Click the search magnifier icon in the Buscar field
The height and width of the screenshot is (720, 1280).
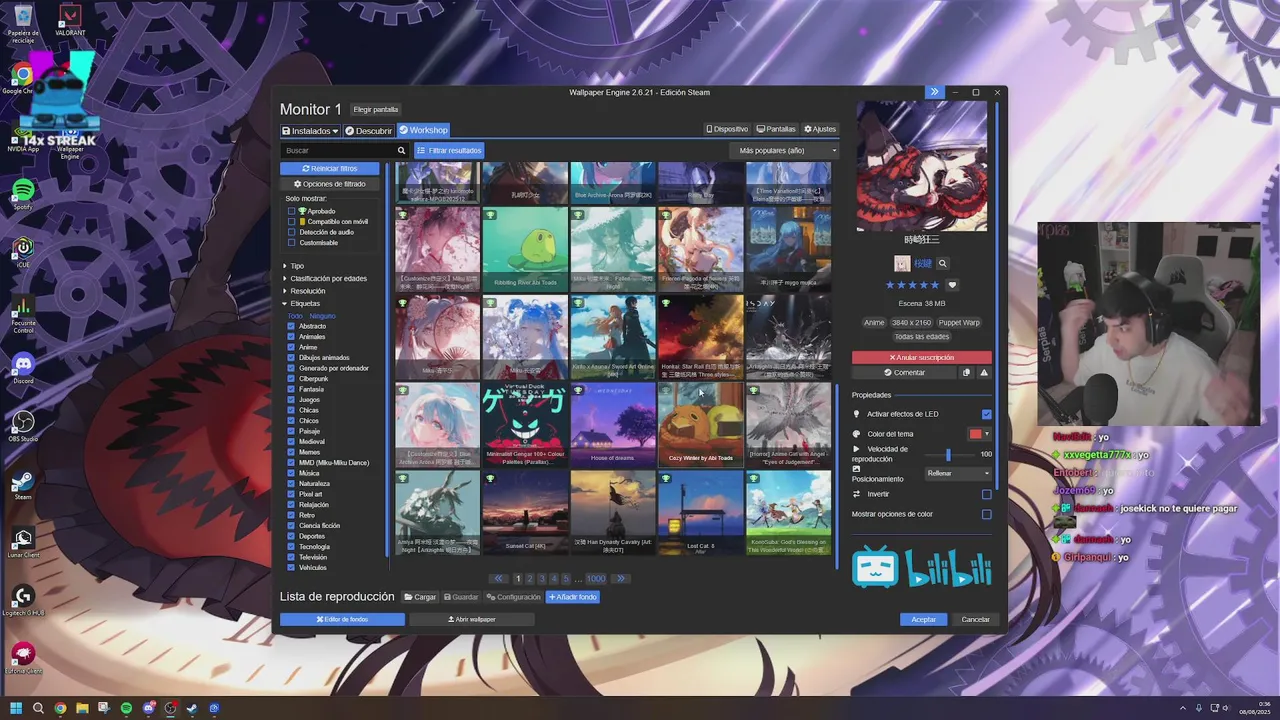[401, 151]
